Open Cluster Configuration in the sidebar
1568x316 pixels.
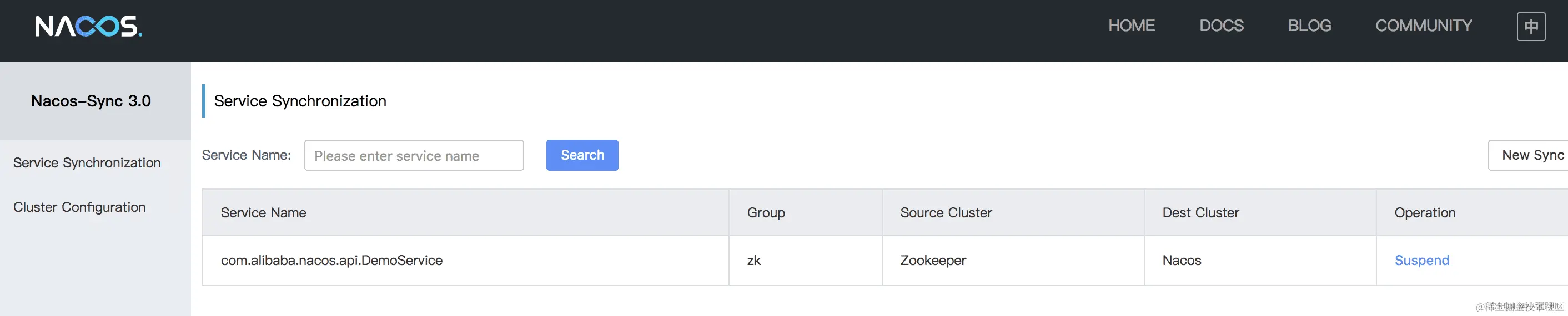[80, 207]
